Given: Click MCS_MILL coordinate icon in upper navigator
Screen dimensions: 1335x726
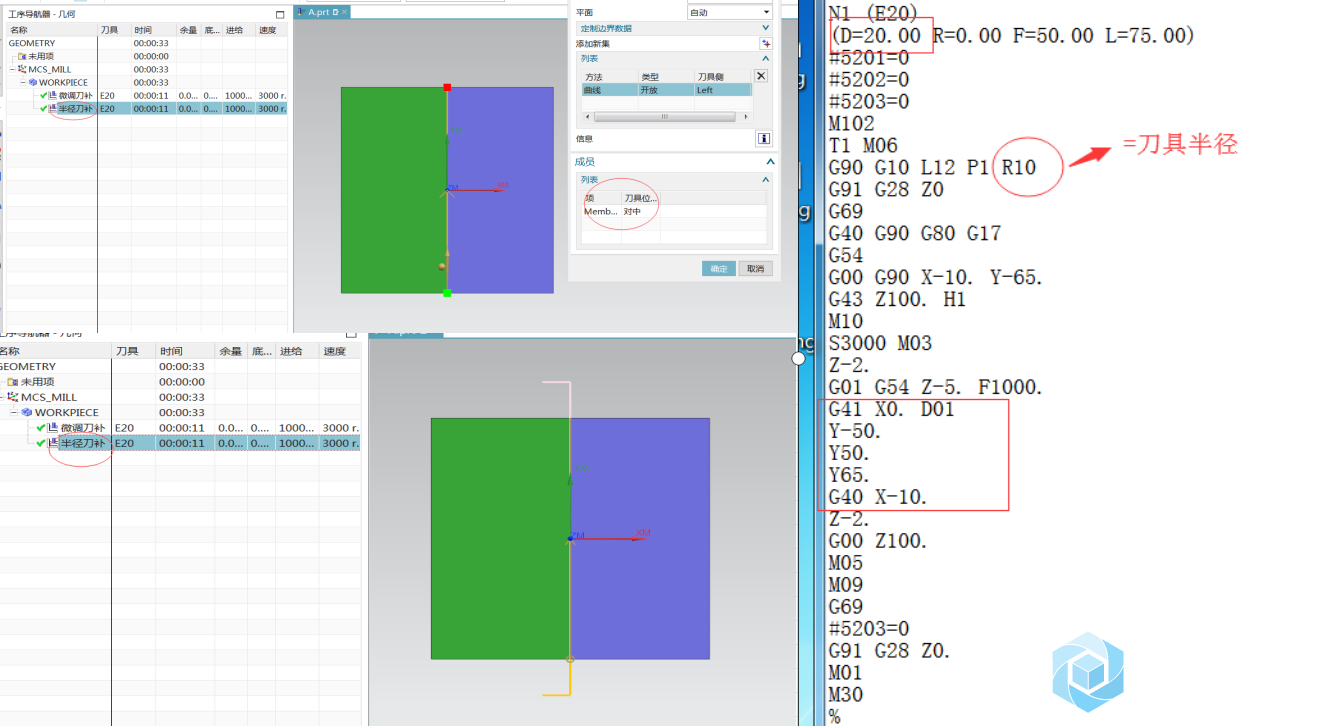Looking at the screenshot, I should click(x=22, y=69).
